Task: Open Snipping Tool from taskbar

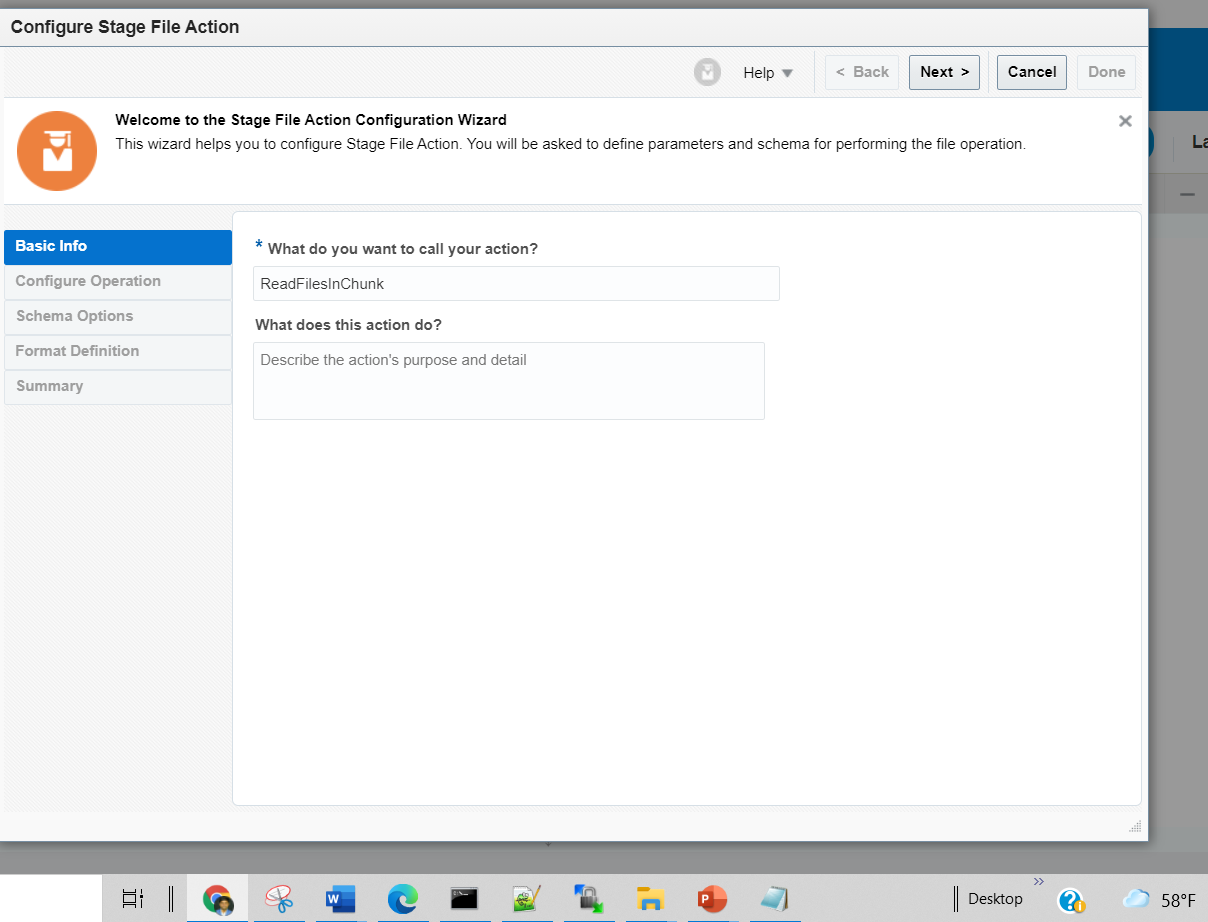Action: point(280,899)
